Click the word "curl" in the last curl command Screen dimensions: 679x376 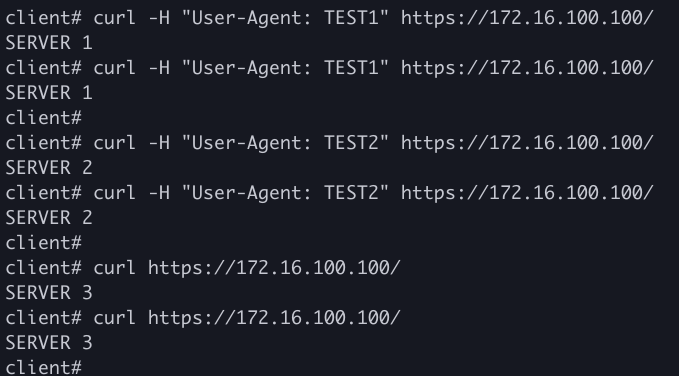(x=114, y=318)
